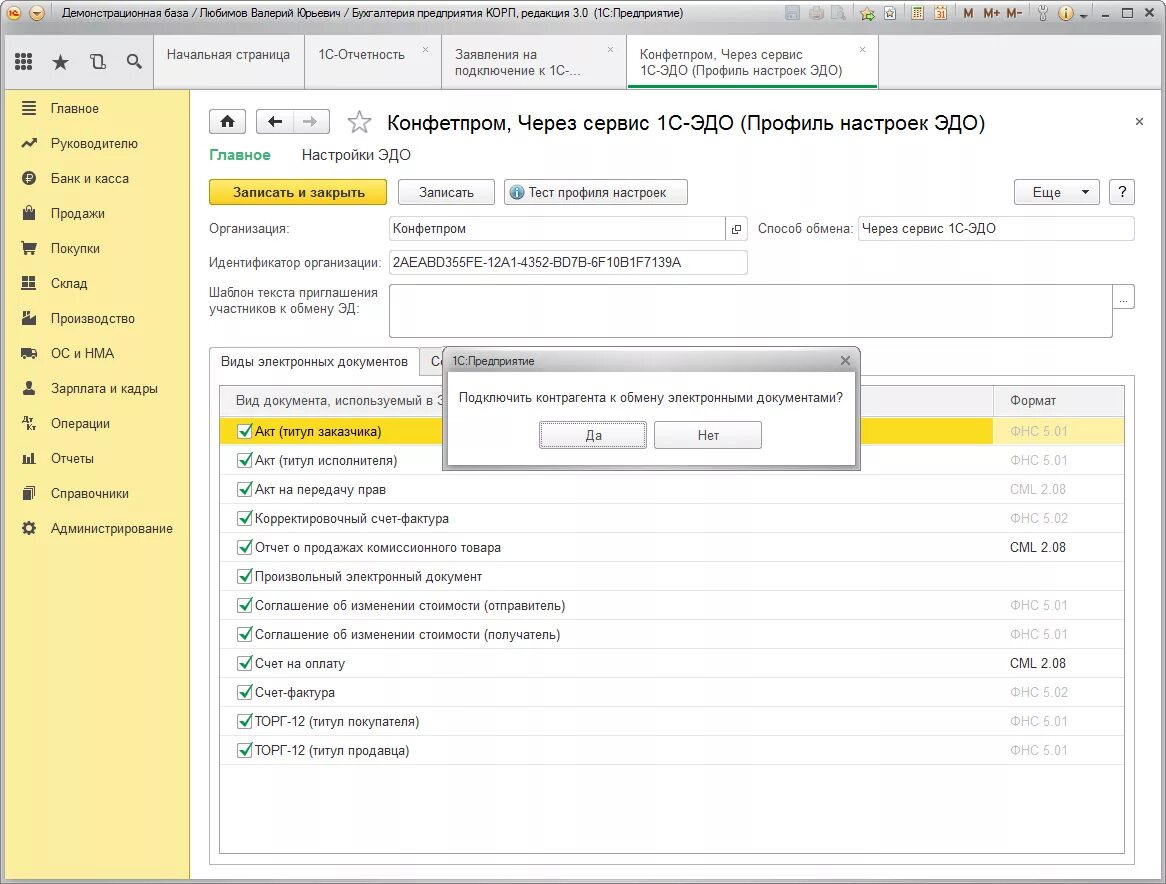Click the Организация input field
The height and width of the screenshot is (884, 1166).
point(557,229)
